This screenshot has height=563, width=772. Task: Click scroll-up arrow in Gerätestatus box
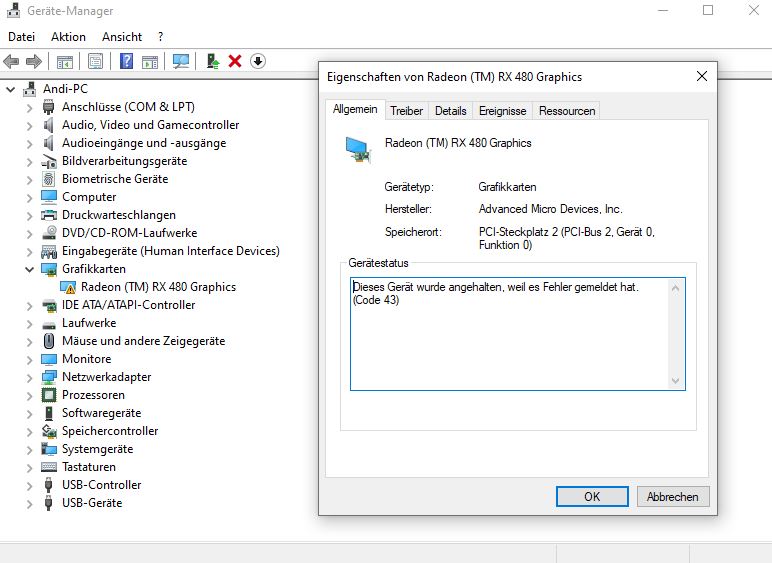tap(676, 288)
